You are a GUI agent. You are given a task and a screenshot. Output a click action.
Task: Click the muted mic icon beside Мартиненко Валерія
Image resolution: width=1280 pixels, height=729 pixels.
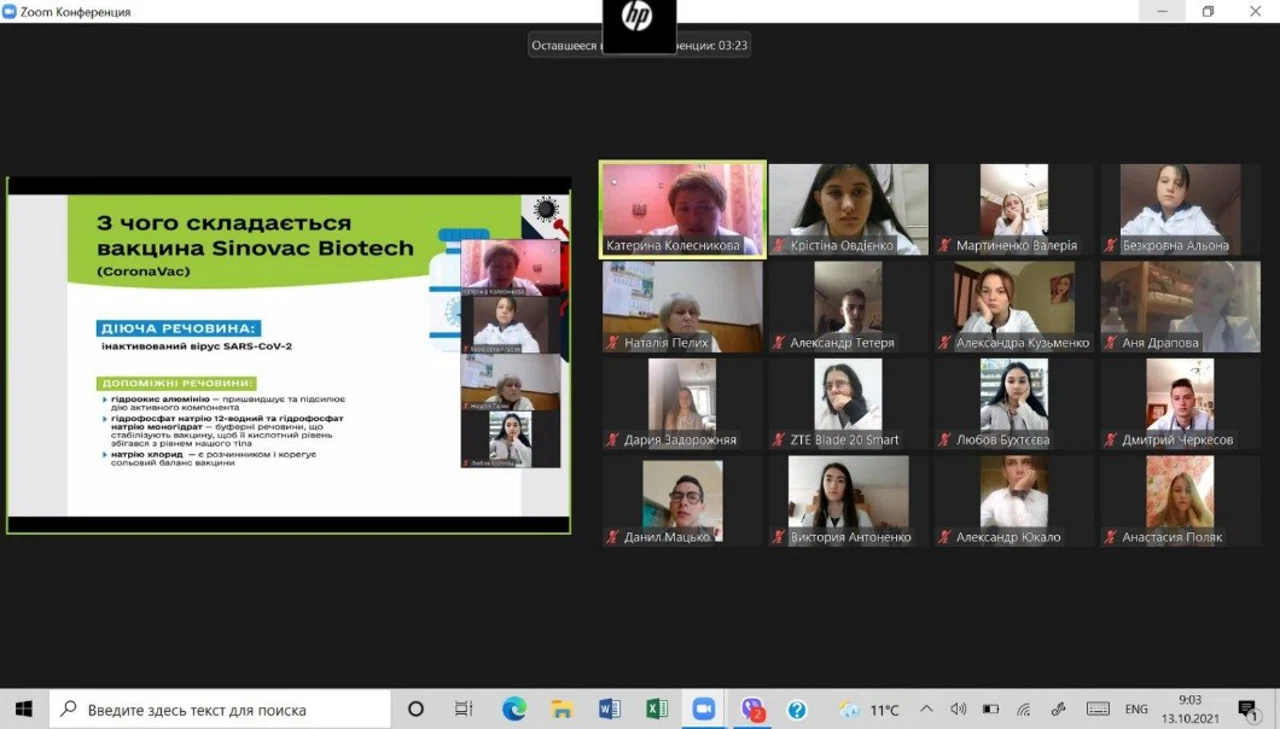click(944, 245)
